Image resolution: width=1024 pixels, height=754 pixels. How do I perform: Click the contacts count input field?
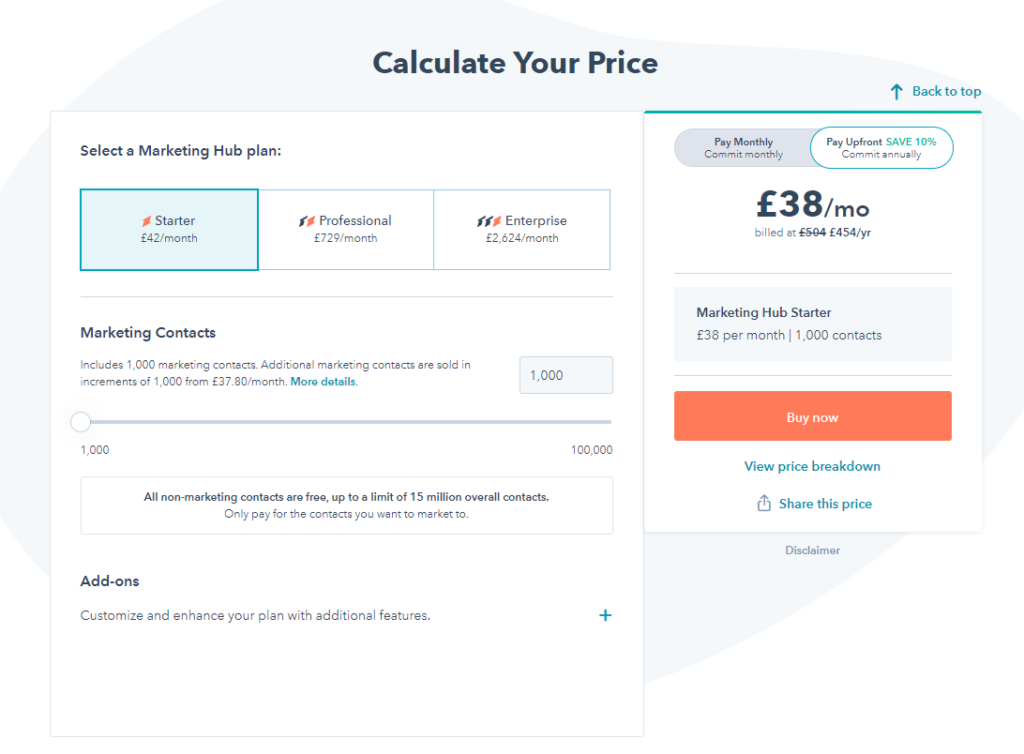coord(566,374)
